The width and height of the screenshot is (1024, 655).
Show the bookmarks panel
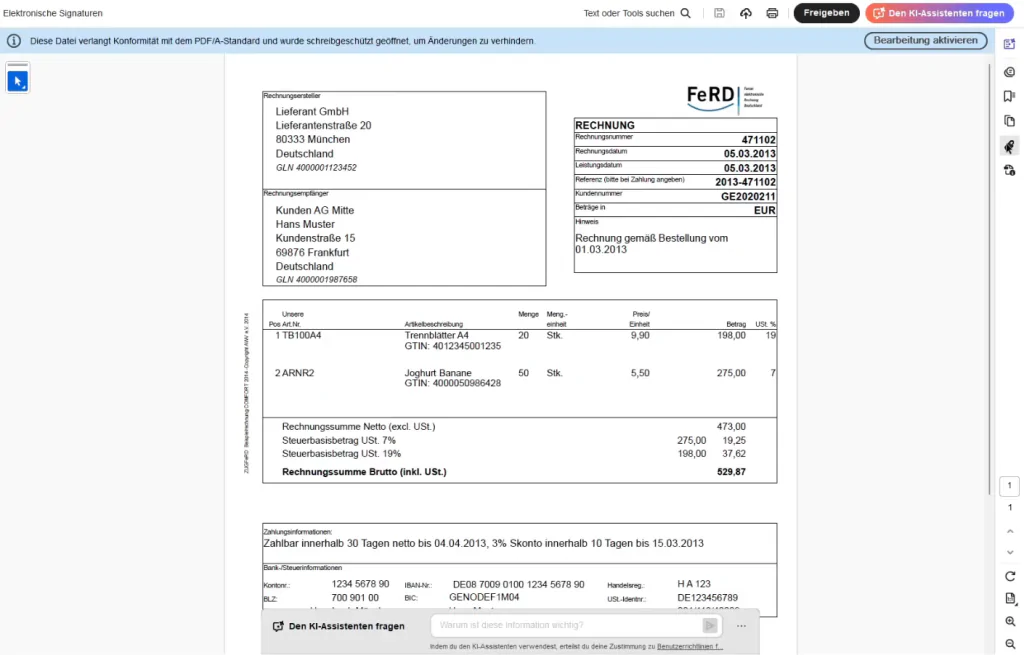click(x=1009, y=96)
